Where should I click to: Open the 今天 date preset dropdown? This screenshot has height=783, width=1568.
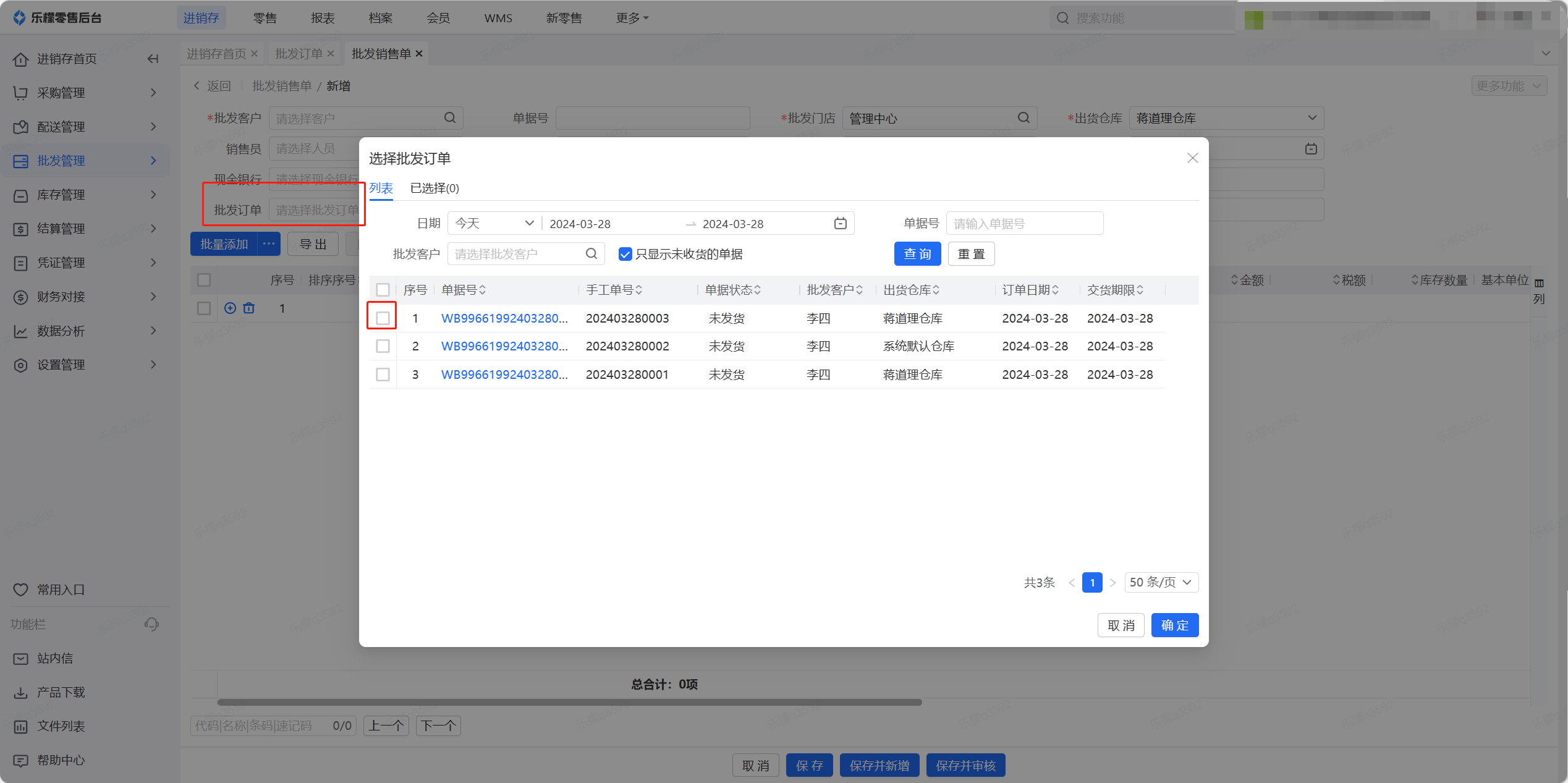tap(494, 223)
